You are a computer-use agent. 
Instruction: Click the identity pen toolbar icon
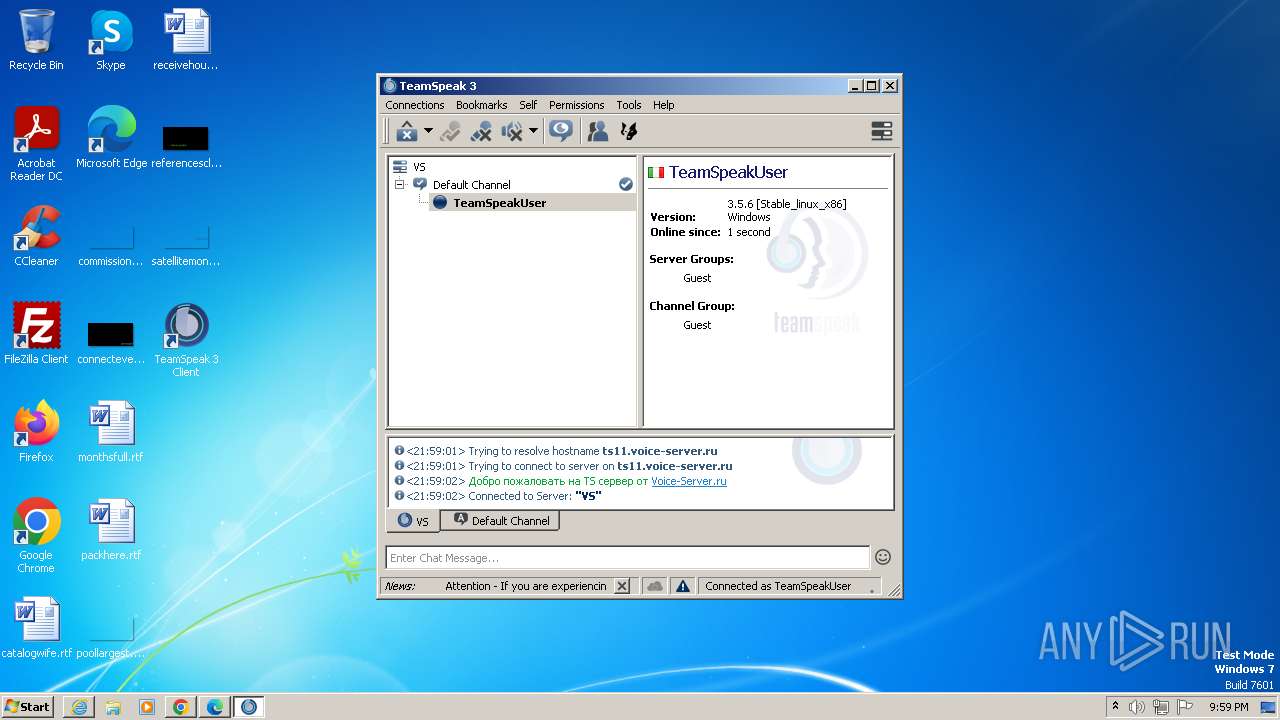tap(629, 131)
